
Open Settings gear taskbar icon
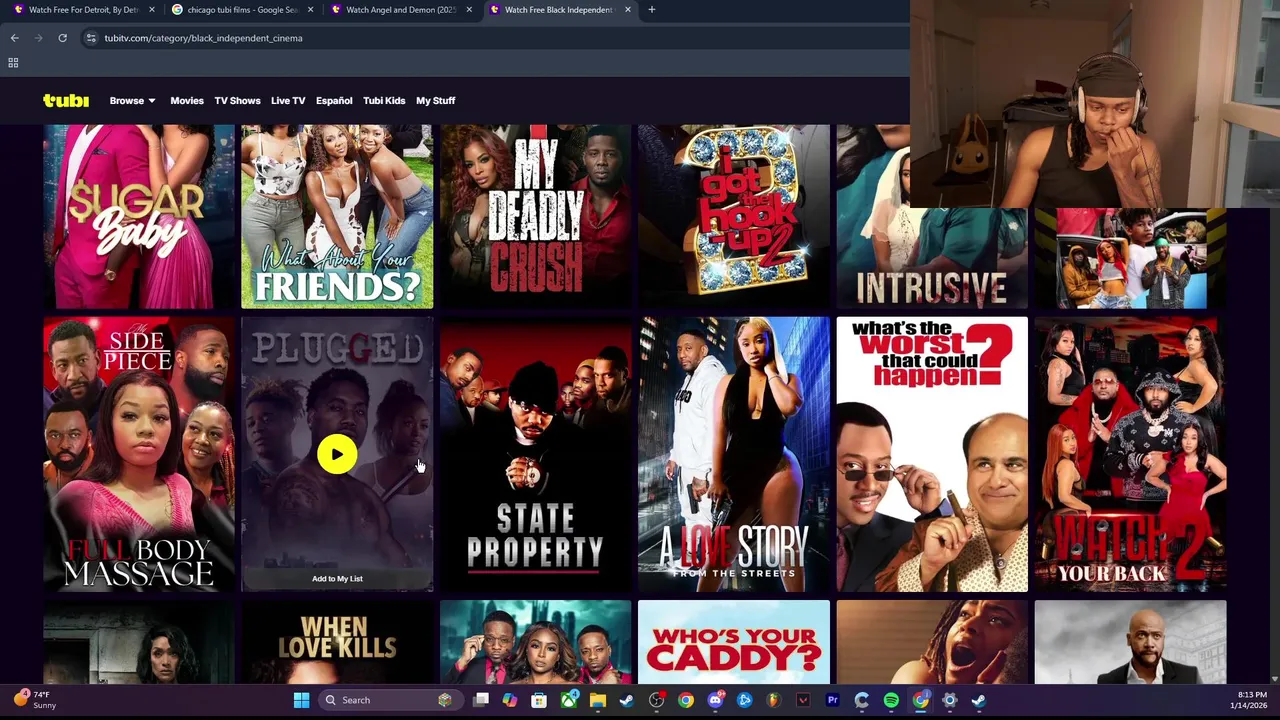point(950,700)
